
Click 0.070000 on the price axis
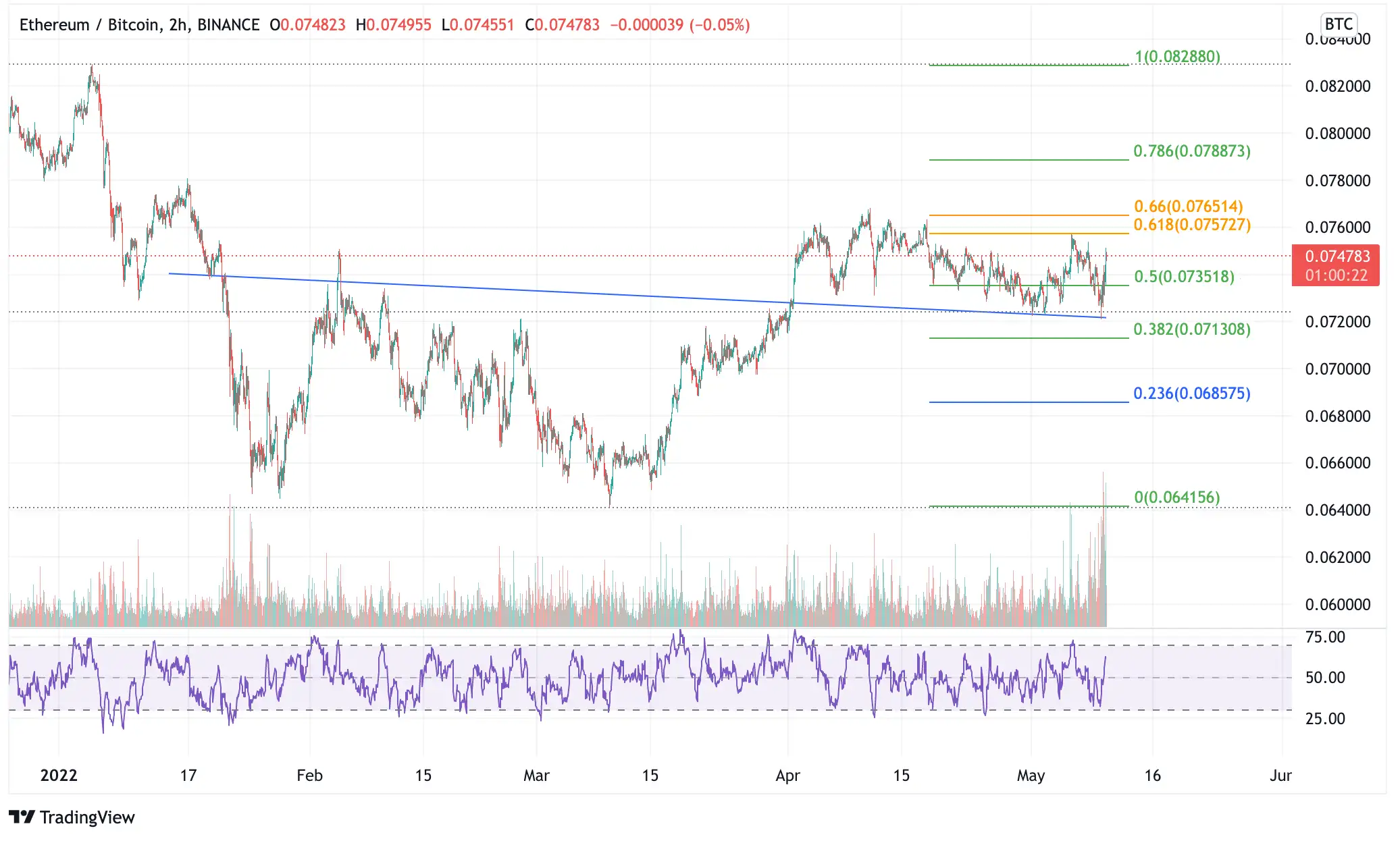pyautogui.click(x=1337, y=369)
